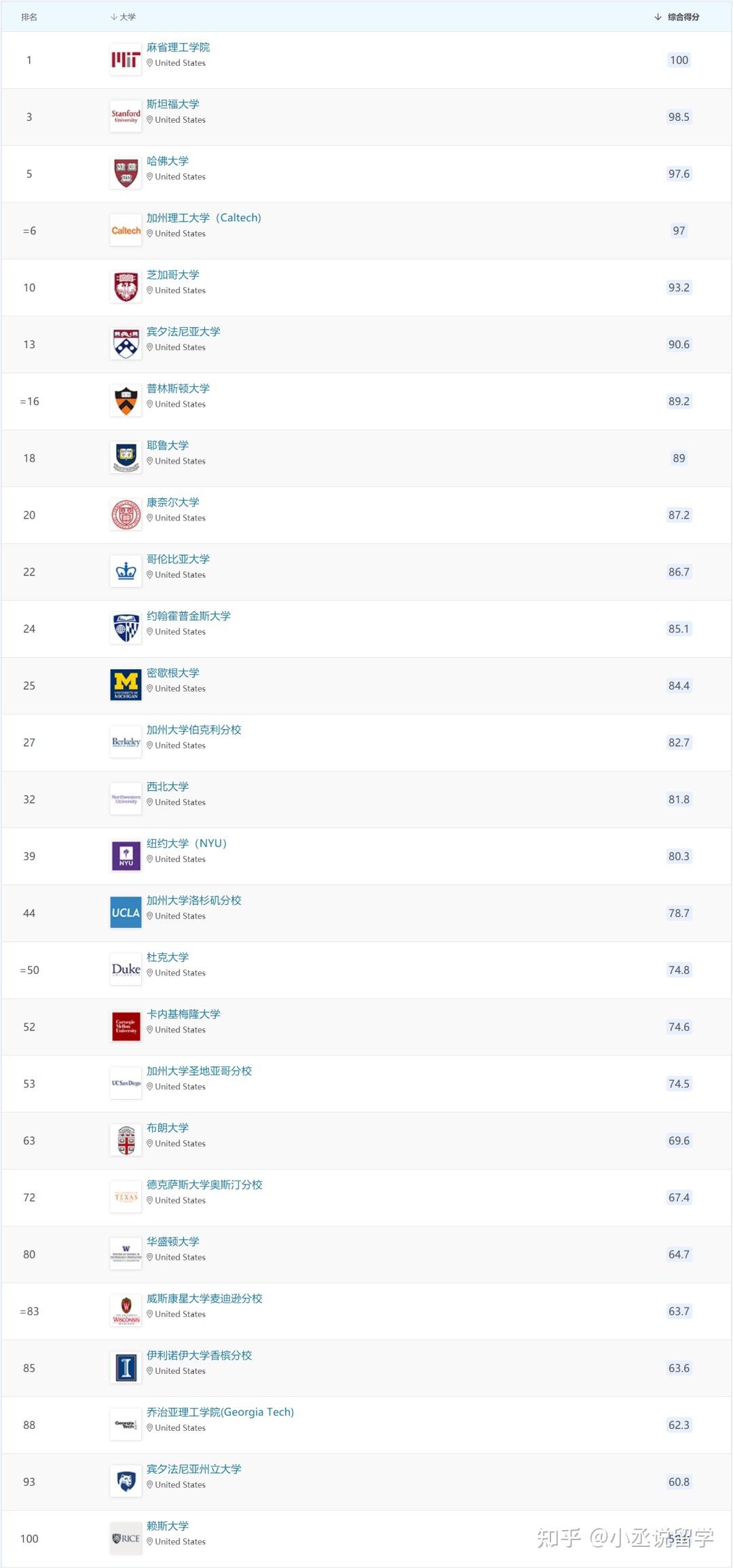Image resolution: width=733 pixels, height=1568 pixels.
Task: Click the MIT logo icon
Action: pyautogui.click(x=126, y=60)
